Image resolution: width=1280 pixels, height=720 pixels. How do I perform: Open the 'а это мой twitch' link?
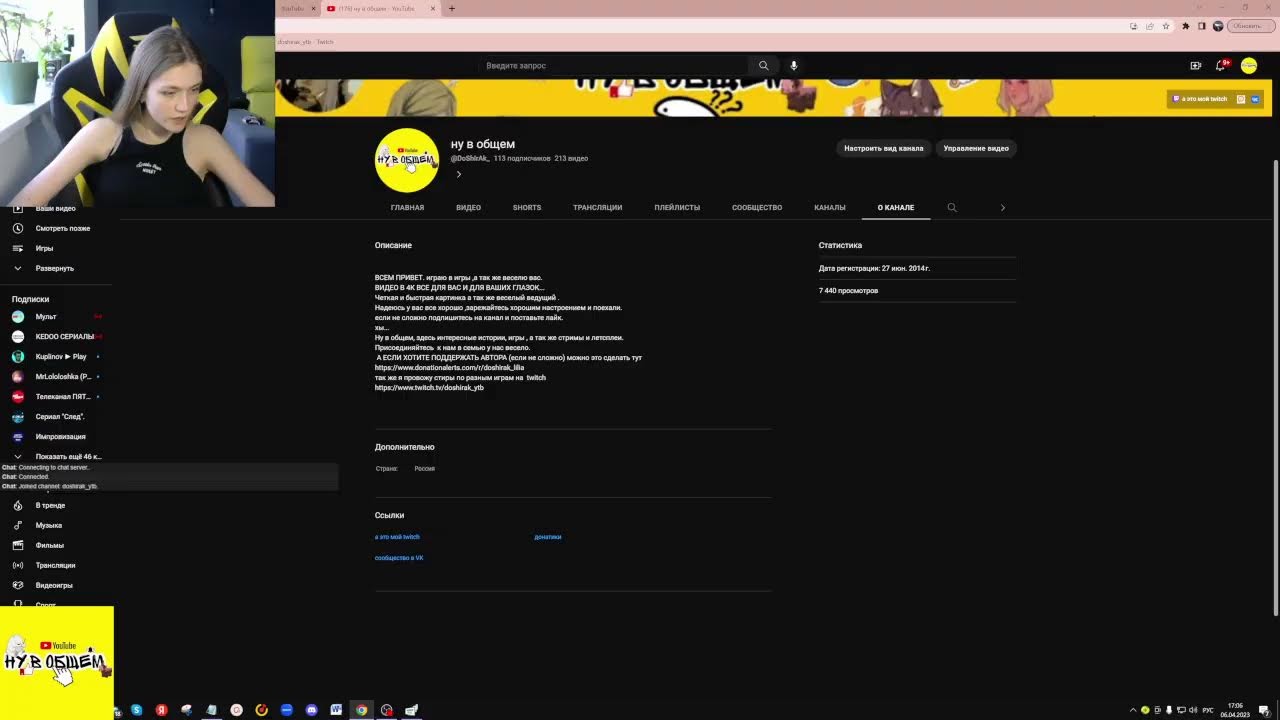pos(397,537)
